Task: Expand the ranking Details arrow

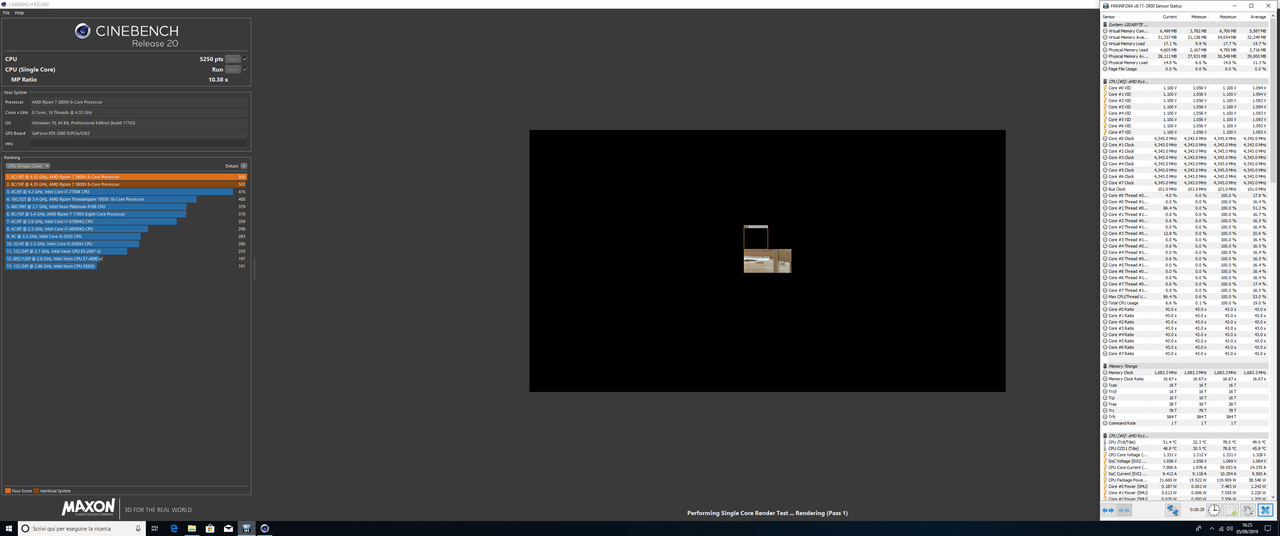Action: click(244, 166)
